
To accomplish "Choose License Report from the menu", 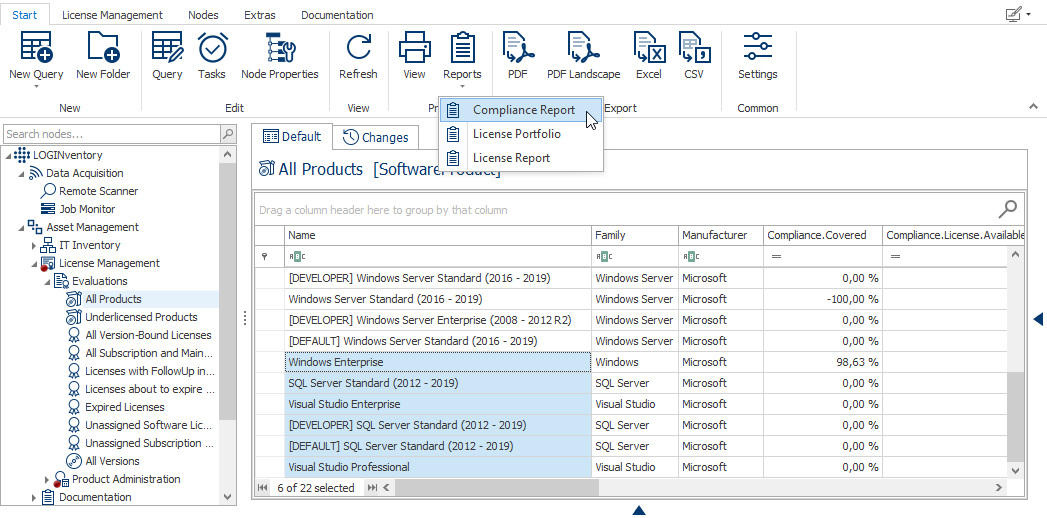I will click(521, 158).
